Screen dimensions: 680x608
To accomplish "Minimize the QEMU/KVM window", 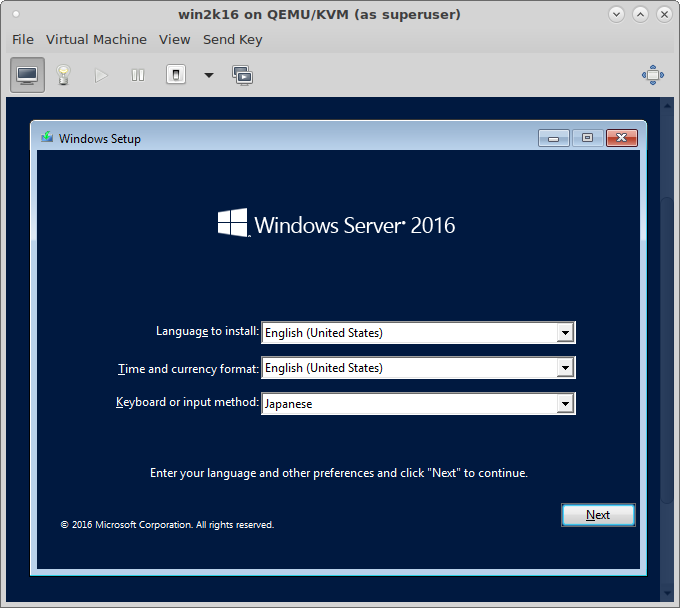I will point(616,14).
